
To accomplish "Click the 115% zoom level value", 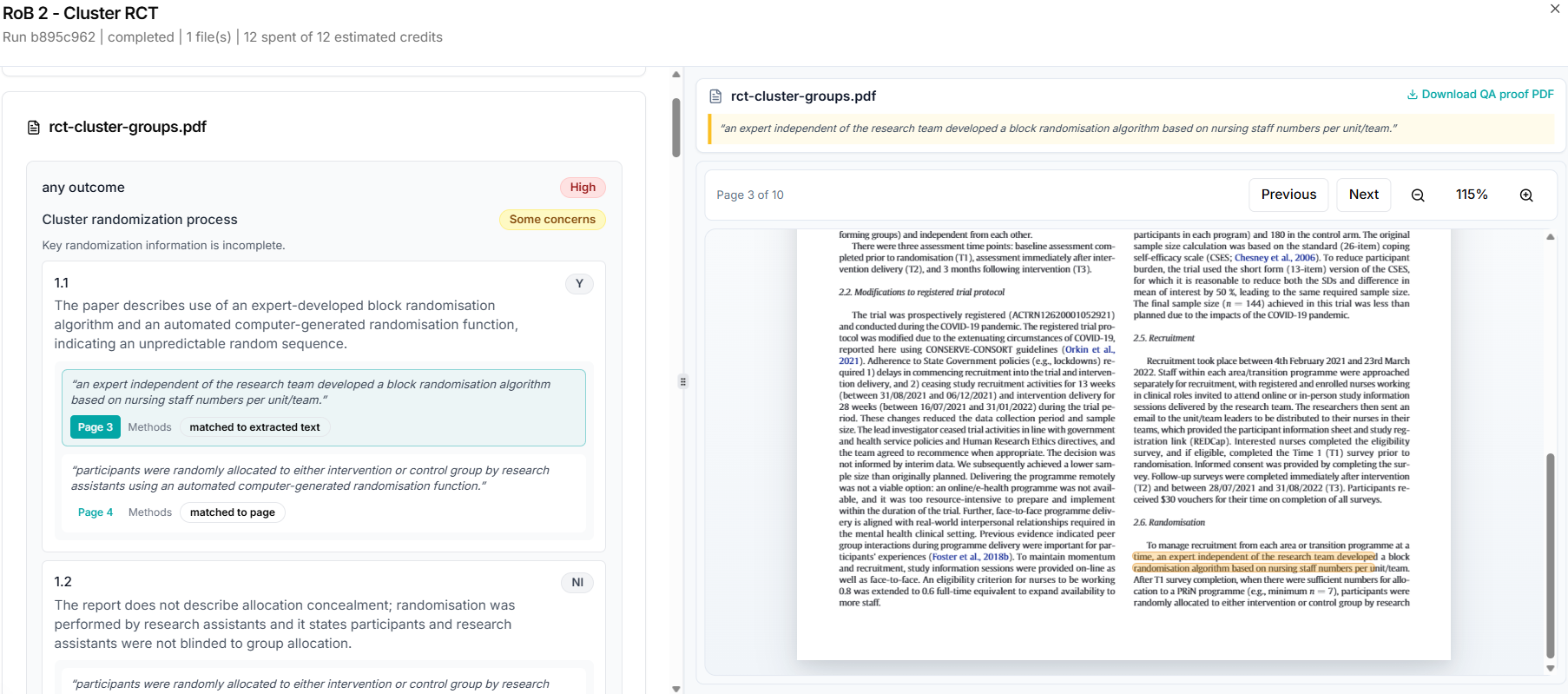I will (x=1472, y=195).
